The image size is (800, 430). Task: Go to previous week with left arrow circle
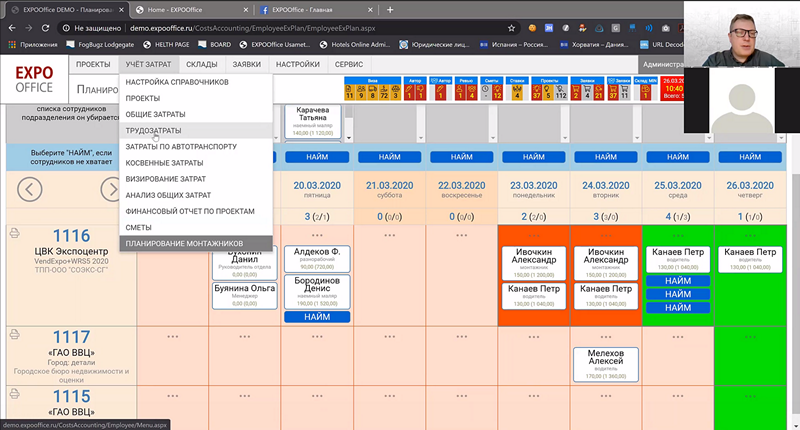30,189
